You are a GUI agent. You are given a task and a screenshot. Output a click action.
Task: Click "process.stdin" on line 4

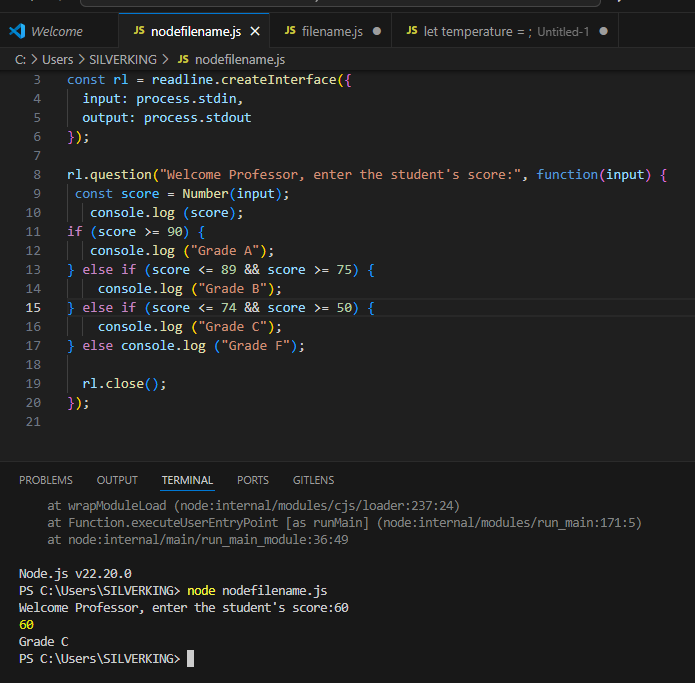pyautogui.click(x=186, y=99)
